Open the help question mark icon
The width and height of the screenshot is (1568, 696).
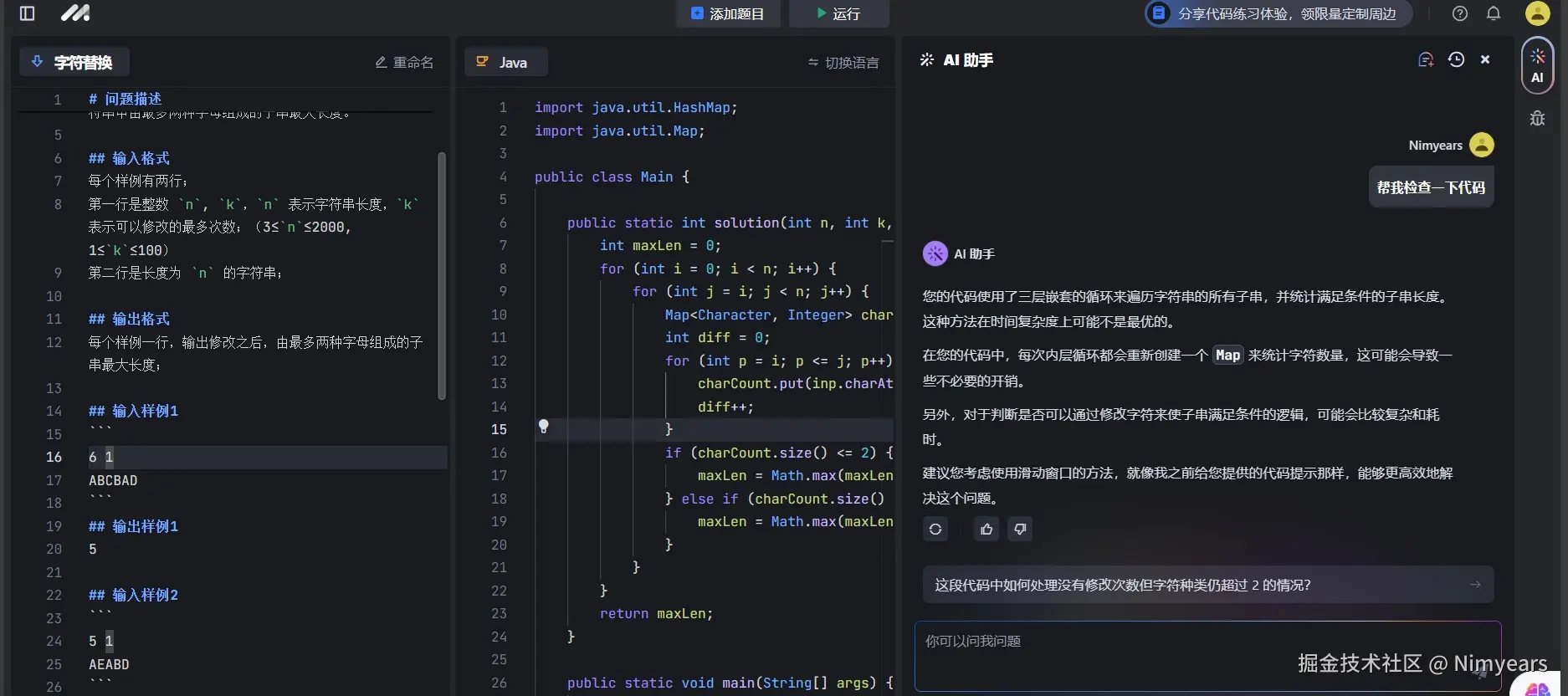[x=1460, y=13]
